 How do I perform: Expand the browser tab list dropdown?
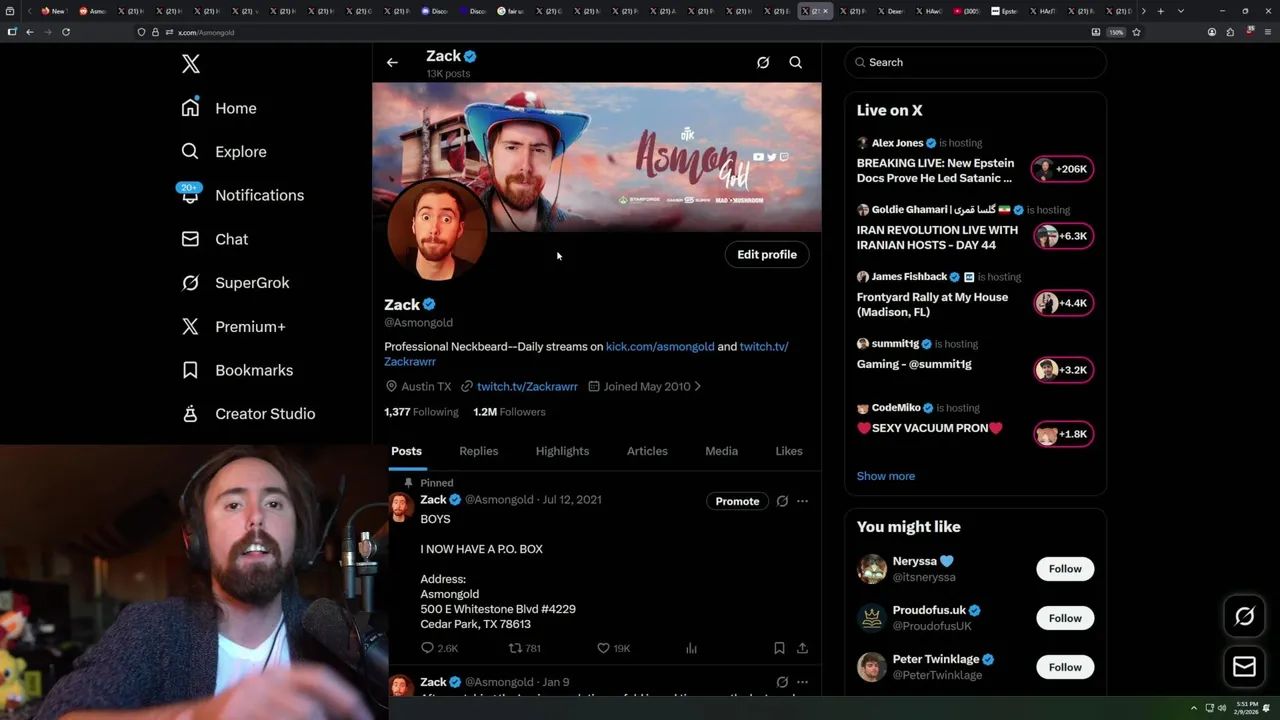coord(1180,11)
